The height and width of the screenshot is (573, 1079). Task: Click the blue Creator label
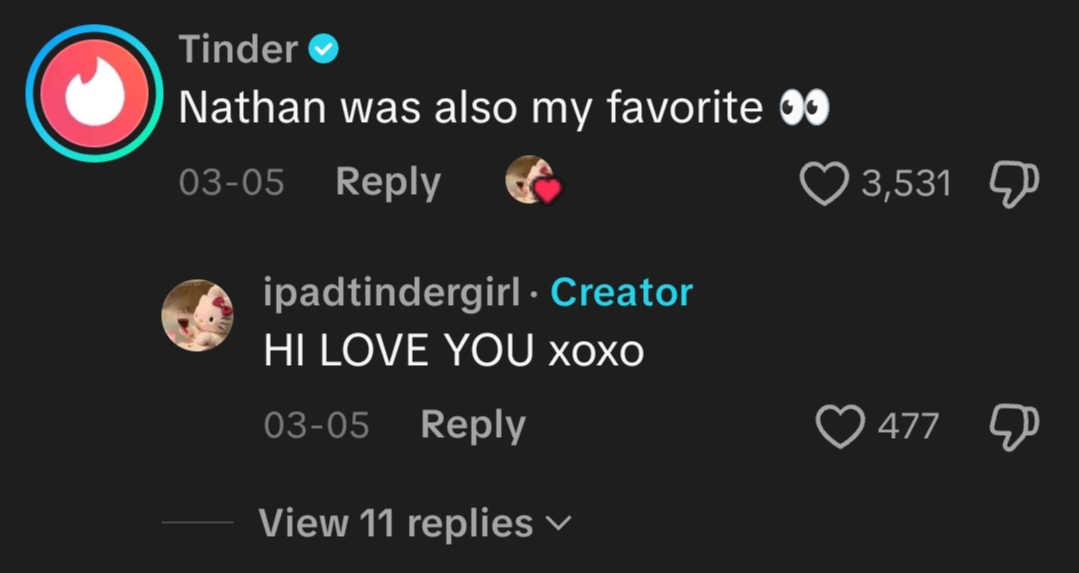point(621,293)
